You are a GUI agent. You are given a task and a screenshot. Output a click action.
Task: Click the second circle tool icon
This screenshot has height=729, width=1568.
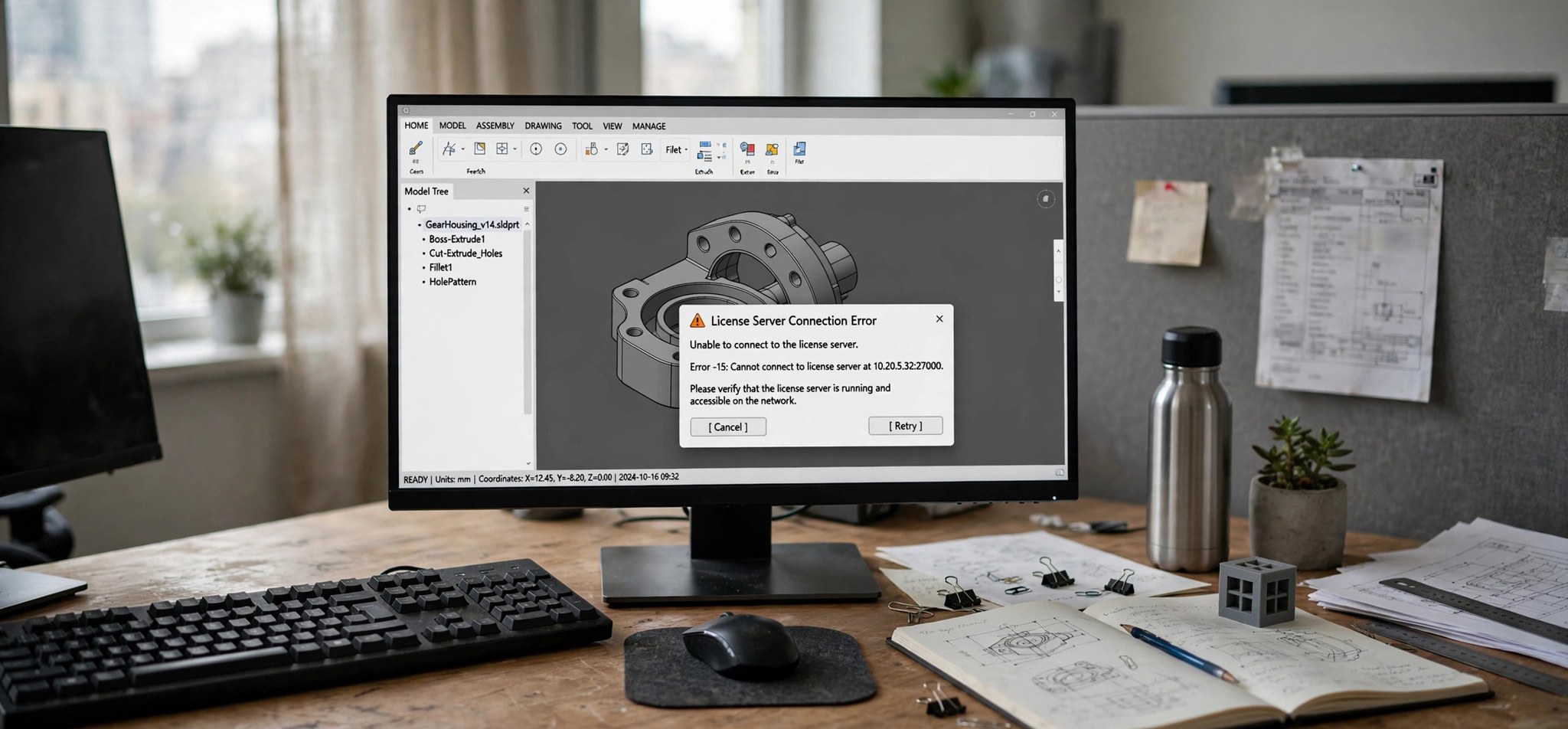560,149
